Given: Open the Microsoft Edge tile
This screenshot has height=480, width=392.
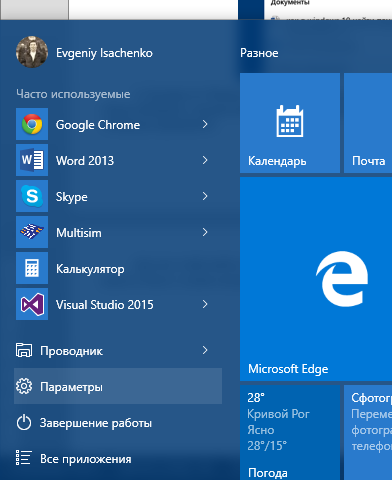Looking at the screenshot, I should (316, 279).
